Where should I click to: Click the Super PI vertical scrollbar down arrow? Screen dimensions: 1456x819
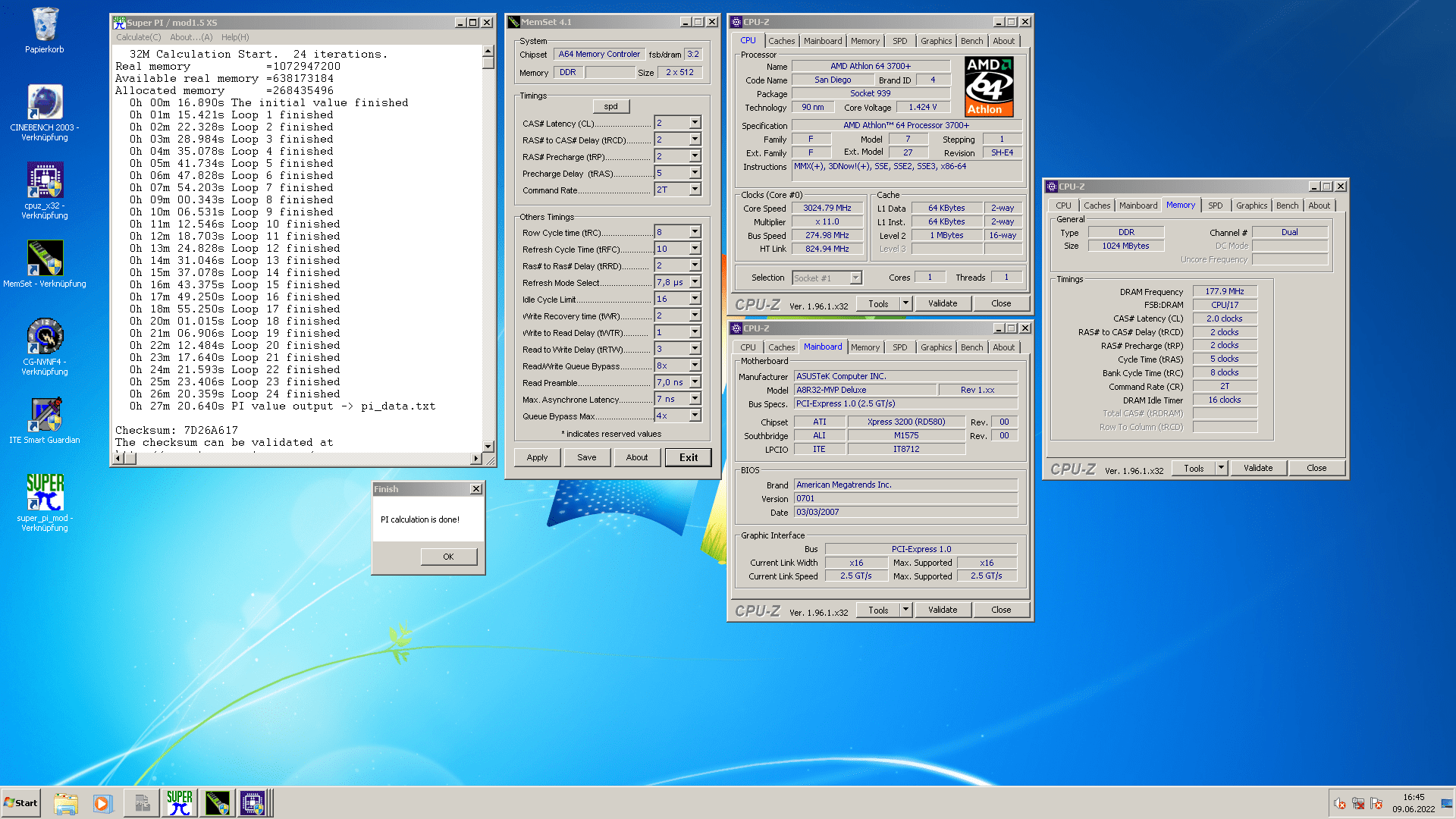click(x=488, y=447)
